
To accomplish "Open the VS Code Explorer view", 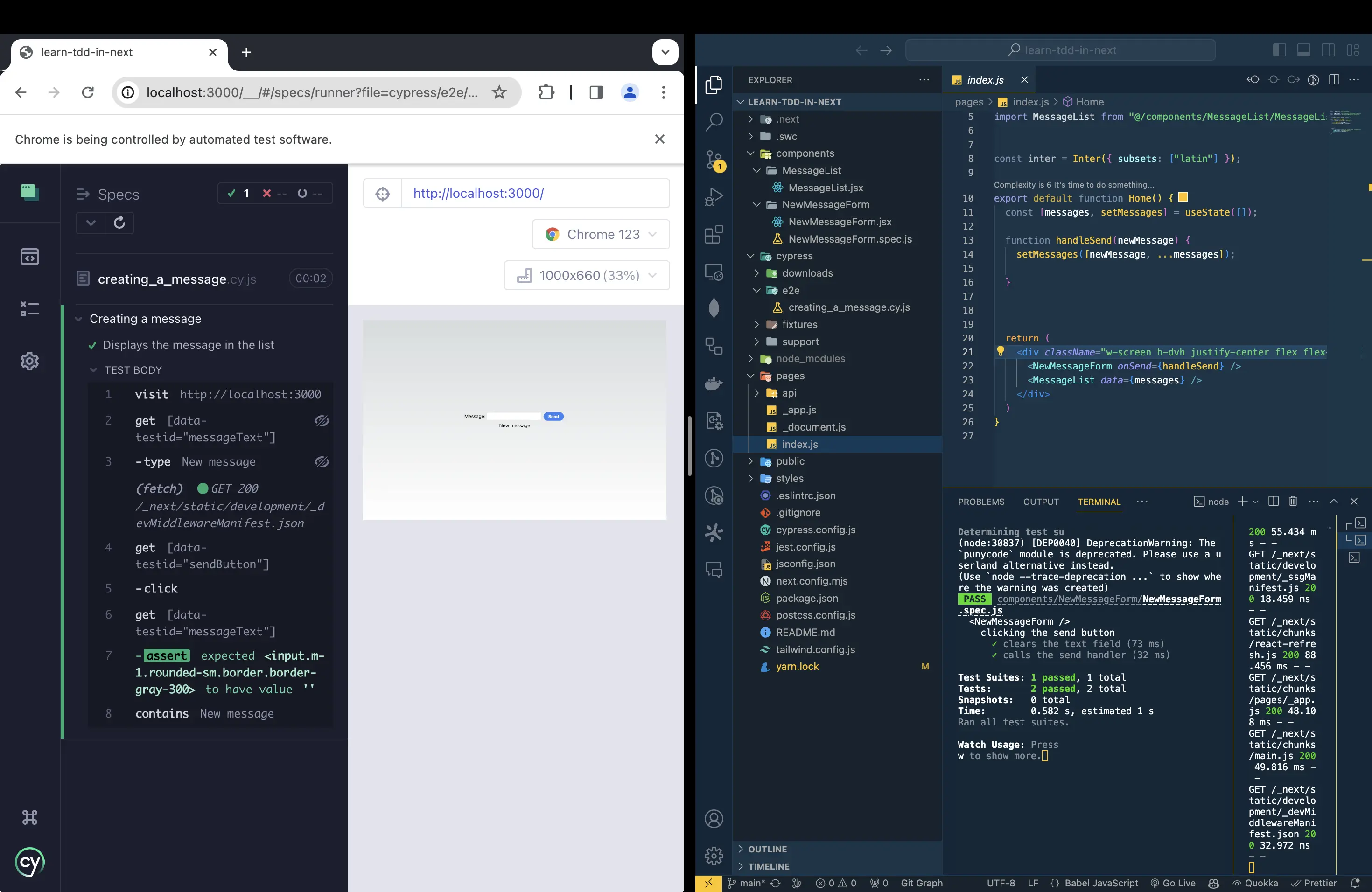I will tap(714, 85).
